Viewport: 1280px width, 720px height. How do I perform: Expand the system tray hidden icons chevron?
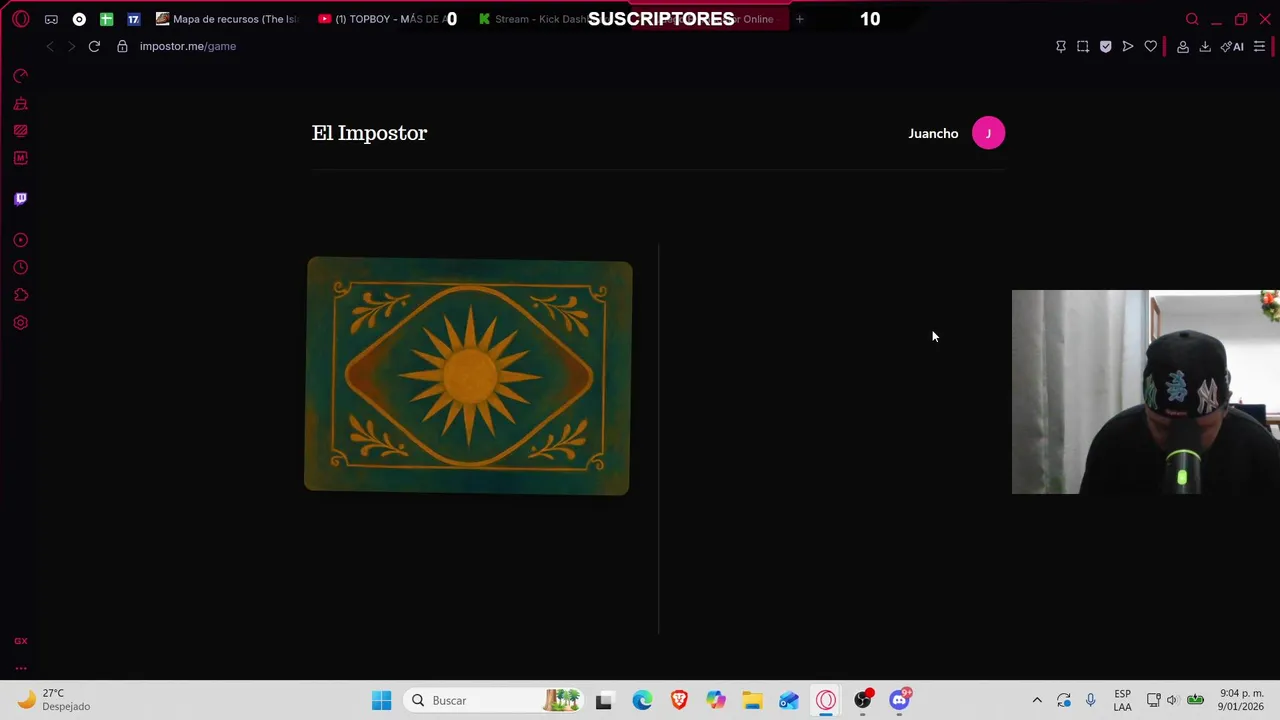click(1037, 700)
